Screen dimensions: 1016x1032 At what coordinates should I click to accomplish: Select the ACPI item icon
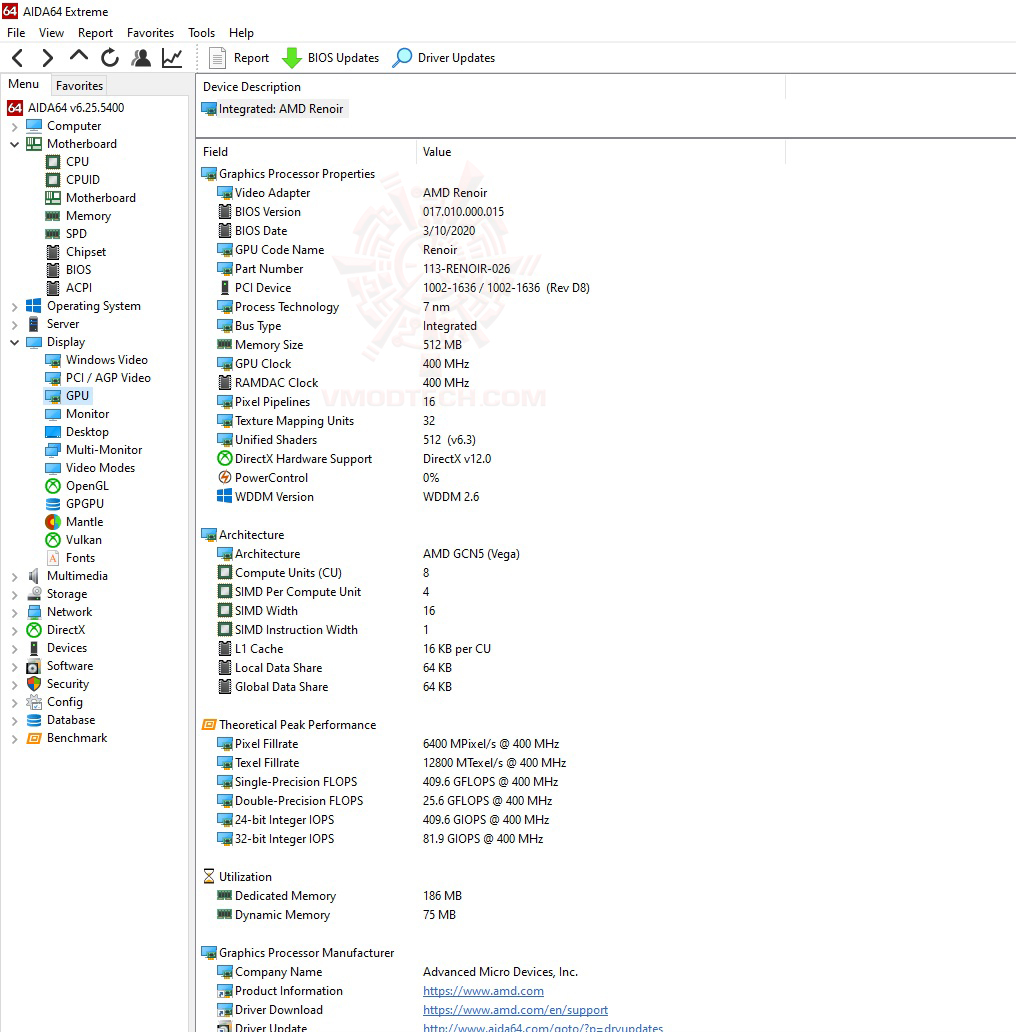pyautogui.click(x=53, y=288)
